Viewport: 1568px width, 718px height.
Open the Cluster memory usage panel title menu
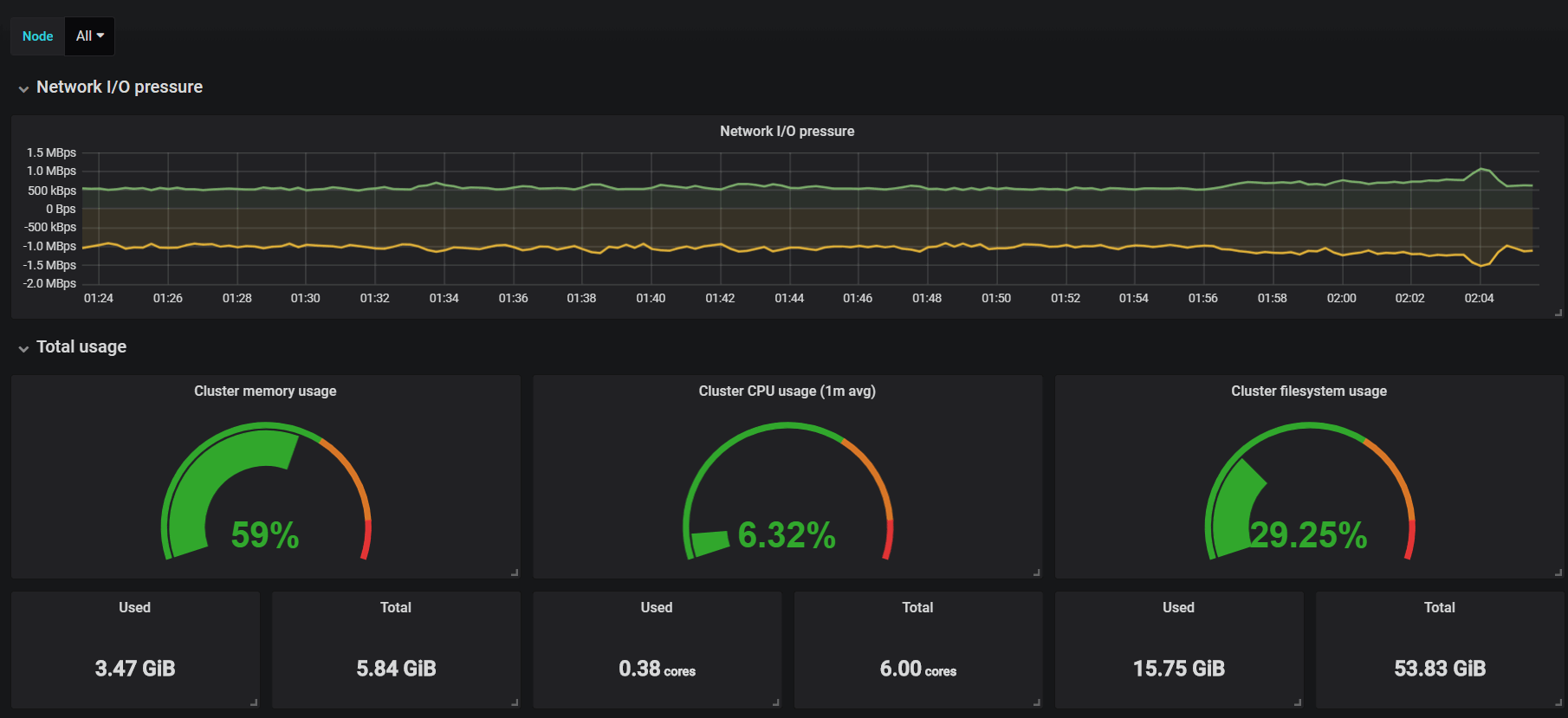[x=265, y=391]
